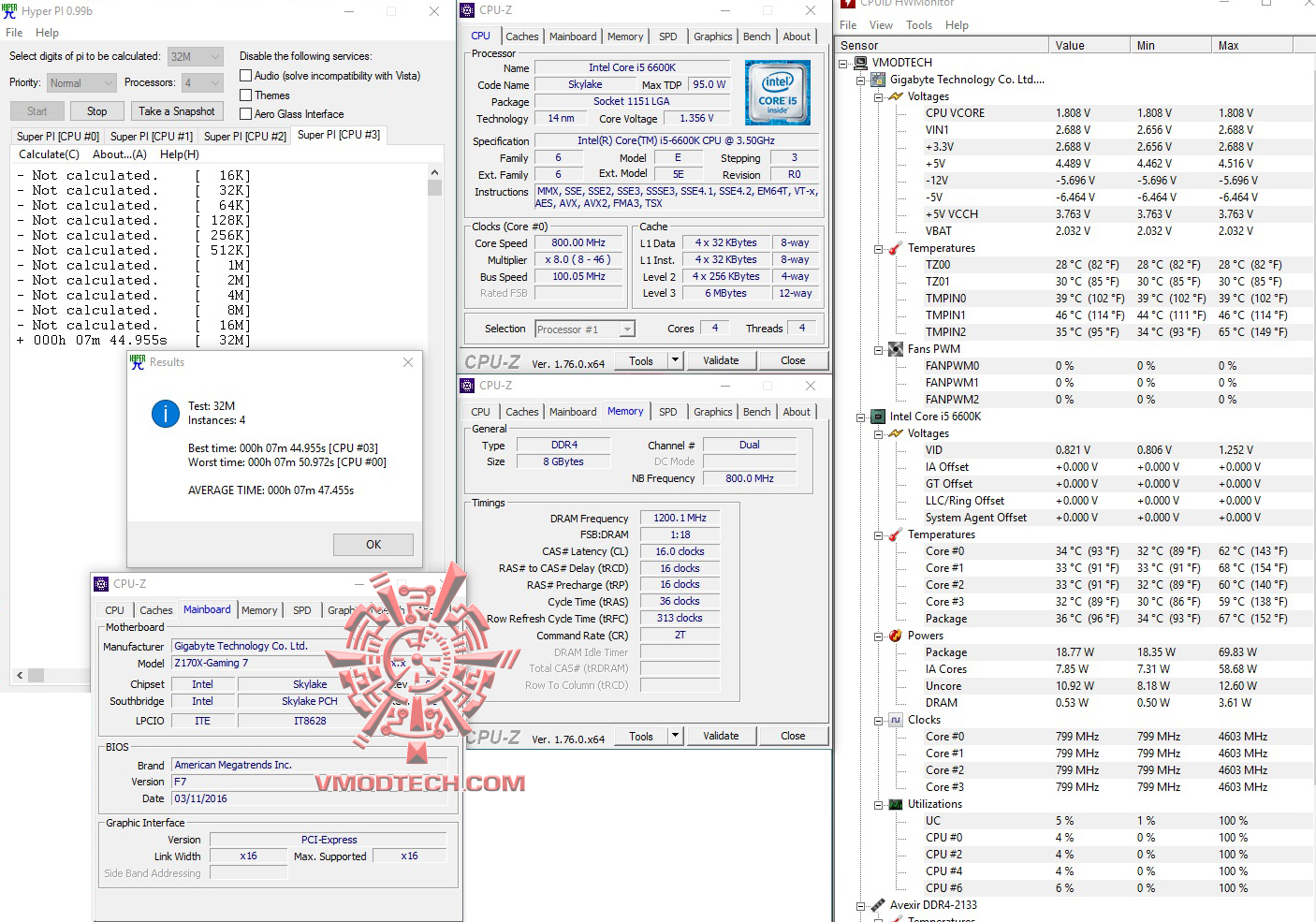Viewport: 1316px width, 922px height.
Task: Collapse the VMODTECH root tree node
Action: tap(843, 64)
